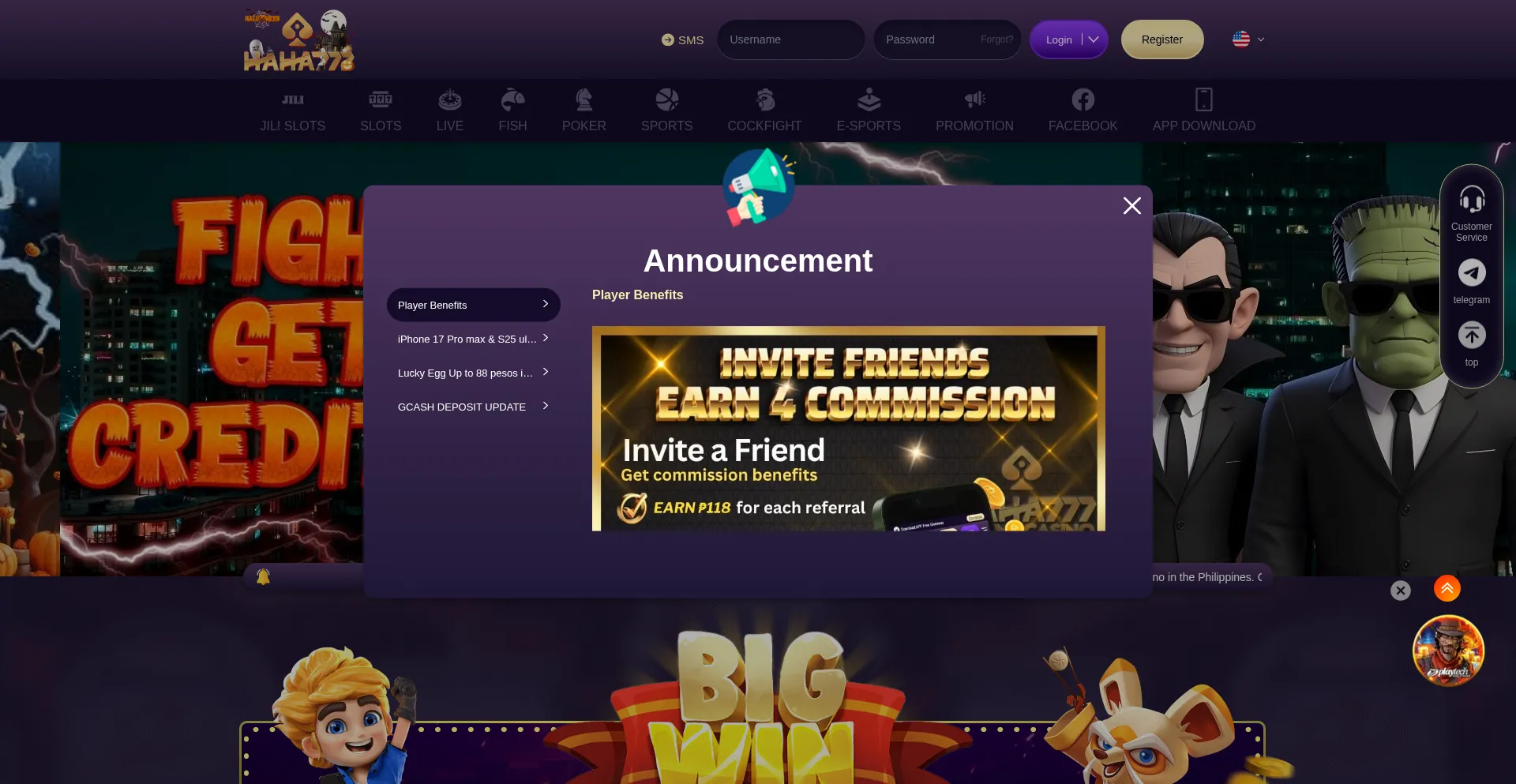Open the language flag dropdown
This screenshot has height=784, width=1516.
pyautogui.click(x=1248, y=39)
